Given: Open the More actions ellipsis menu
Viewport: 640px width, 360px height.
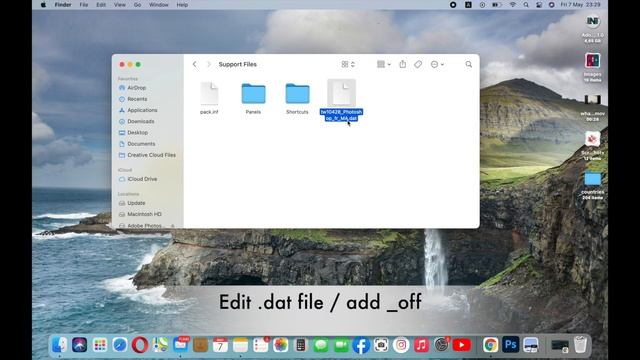Looking at the screenshot, I should (437, 64).
